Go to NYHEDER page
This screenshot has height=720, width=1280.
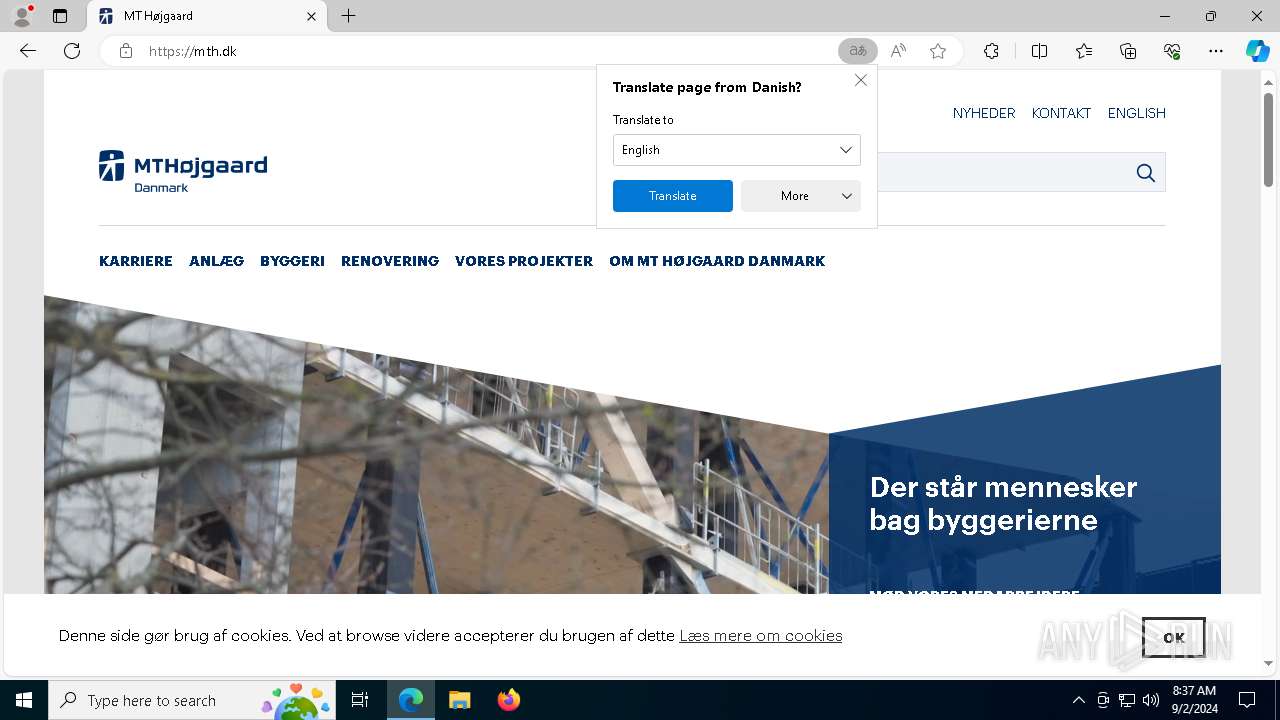pyautogui.click(x=983, y=113)
